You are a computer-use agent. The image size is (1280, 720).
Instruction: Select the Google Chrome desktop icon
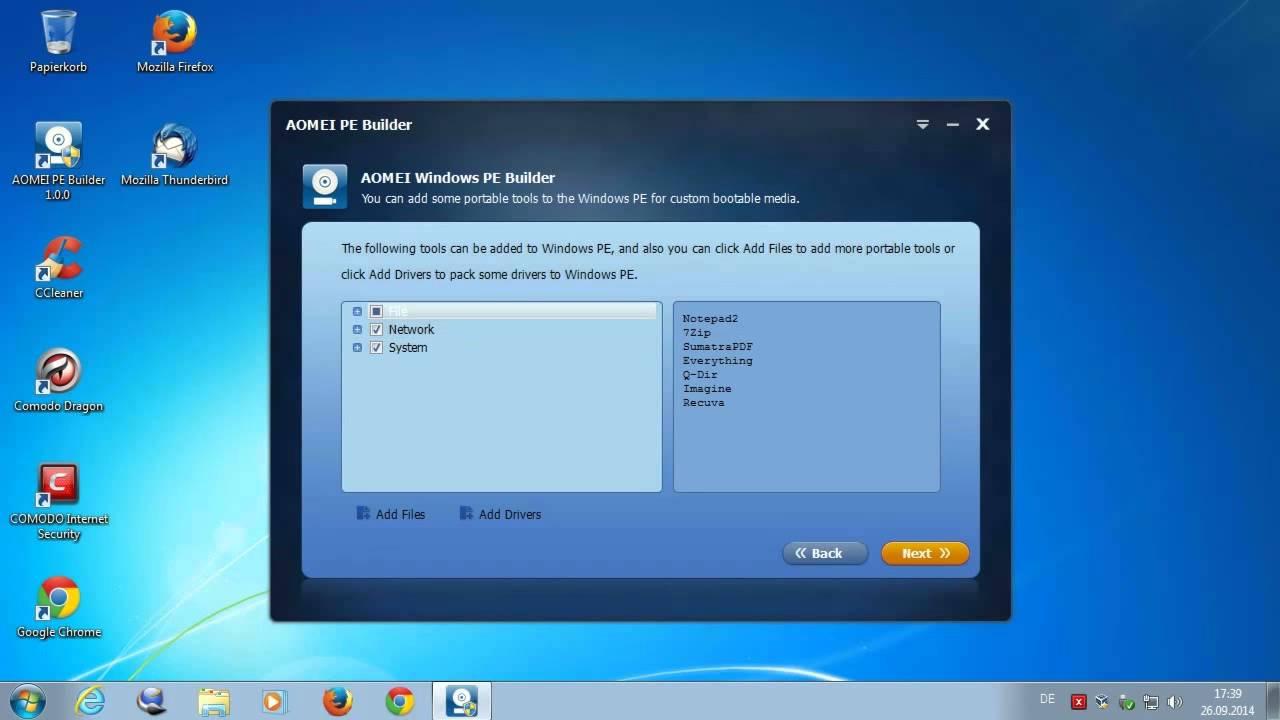coord(58,607)
